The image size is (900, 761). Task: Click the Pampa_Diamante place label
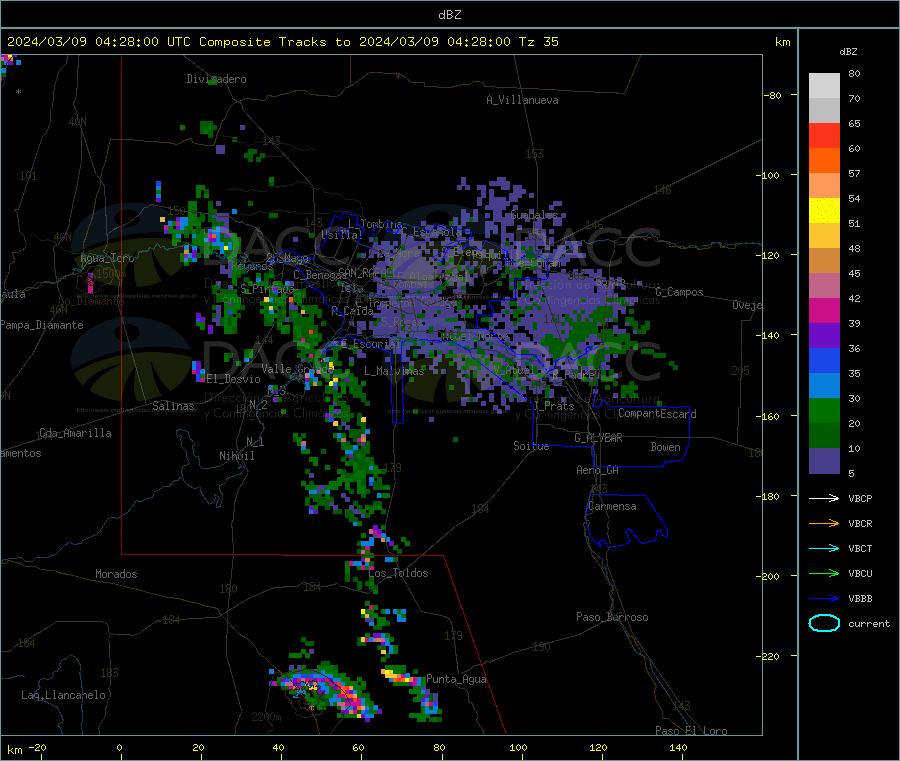(x=42, y=325)
